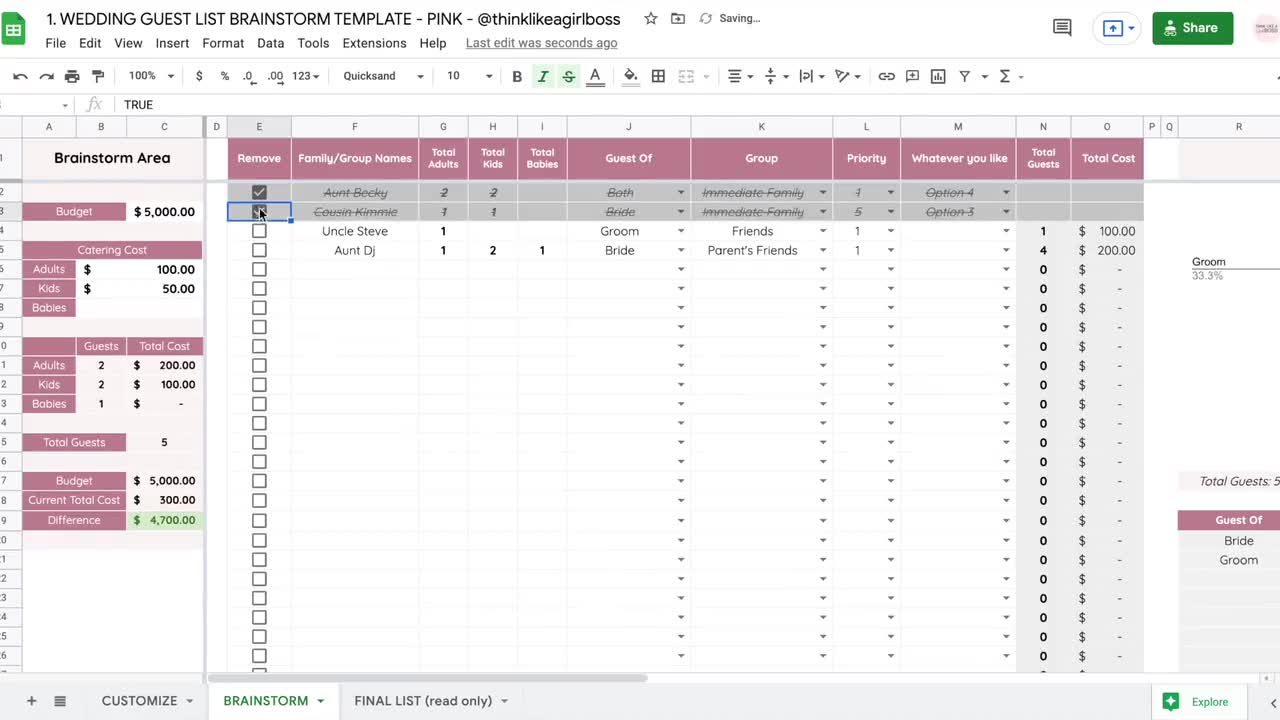Toggle Remove checkbox for Cousin Kimmie

click(259, 211)
